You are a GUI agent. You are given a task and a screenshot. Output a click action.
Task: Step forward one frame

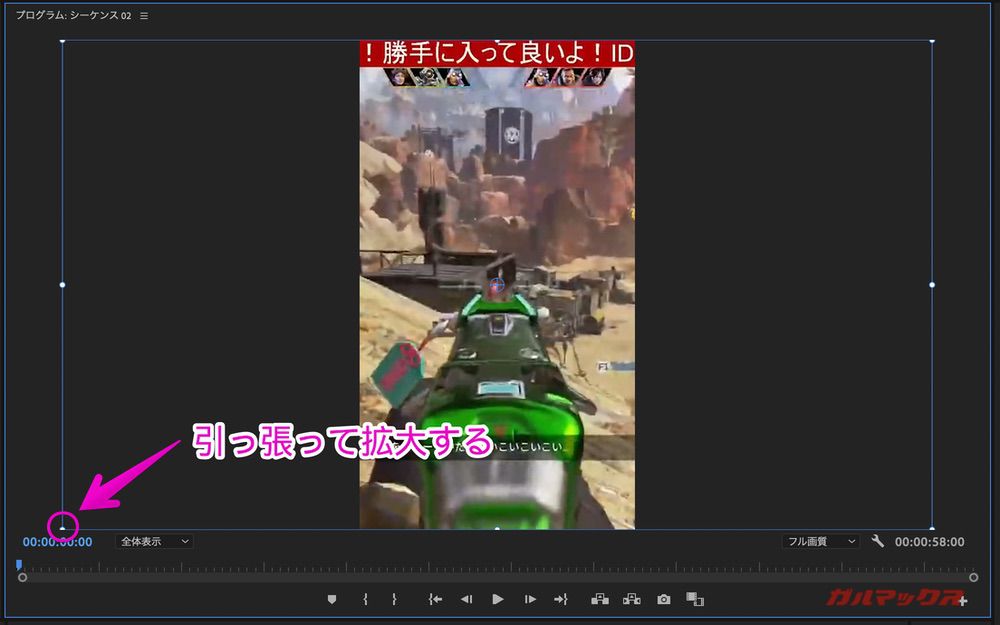click(x=530, y=599)
